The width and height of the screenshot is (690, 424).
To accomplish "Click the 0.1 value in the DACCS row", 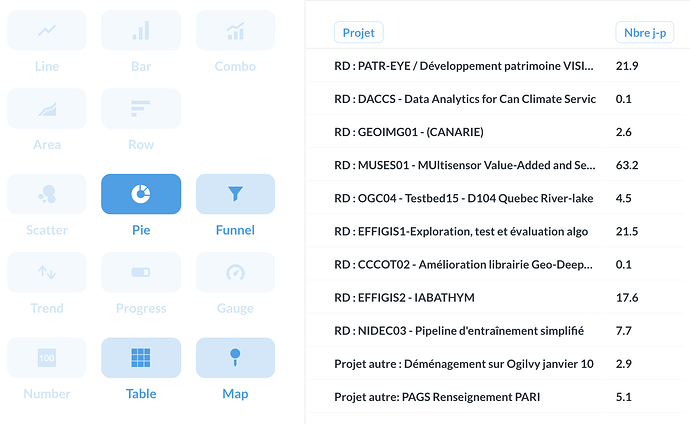I will tap(624, 99).
